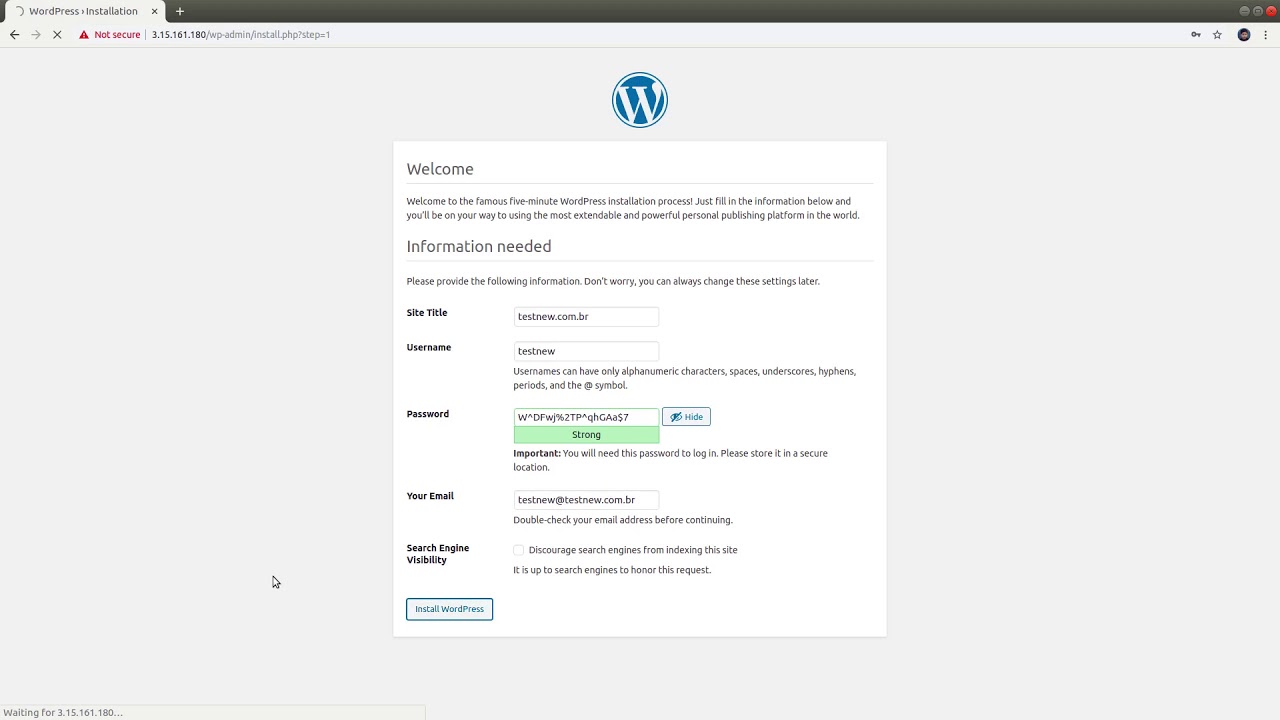Click the browser forward arrow
The height and width of the screenshot is (720, 1280).
[x=36, y=34]
